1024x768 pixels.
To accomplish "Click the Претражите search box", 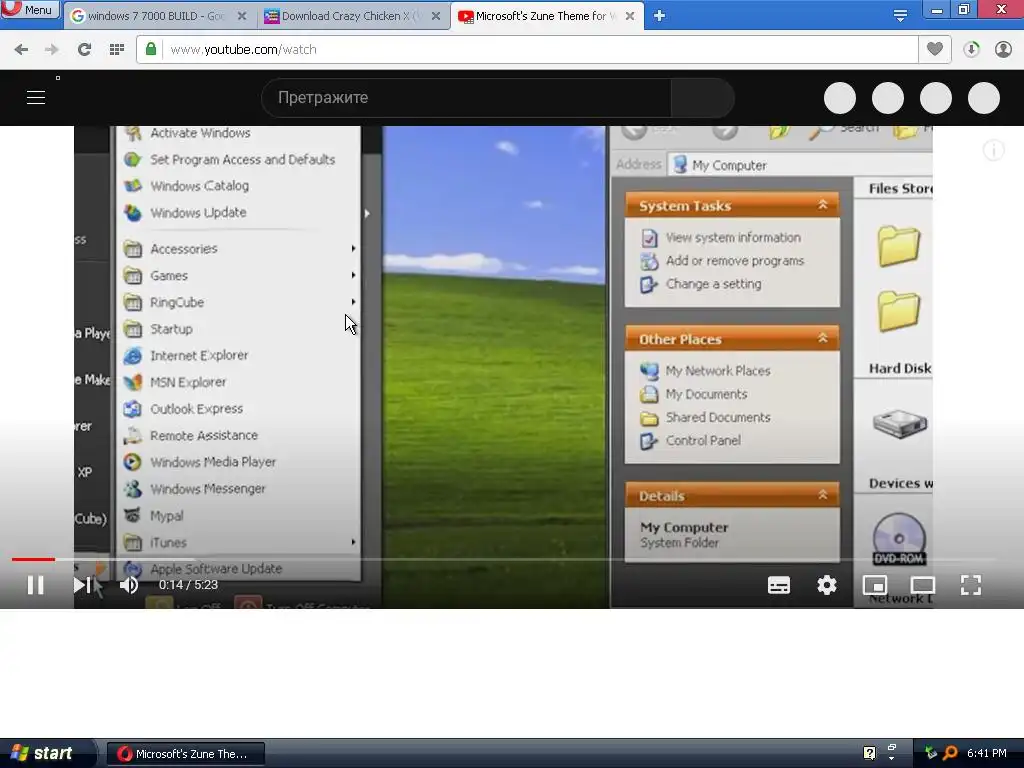I will (x=466, y=98).
